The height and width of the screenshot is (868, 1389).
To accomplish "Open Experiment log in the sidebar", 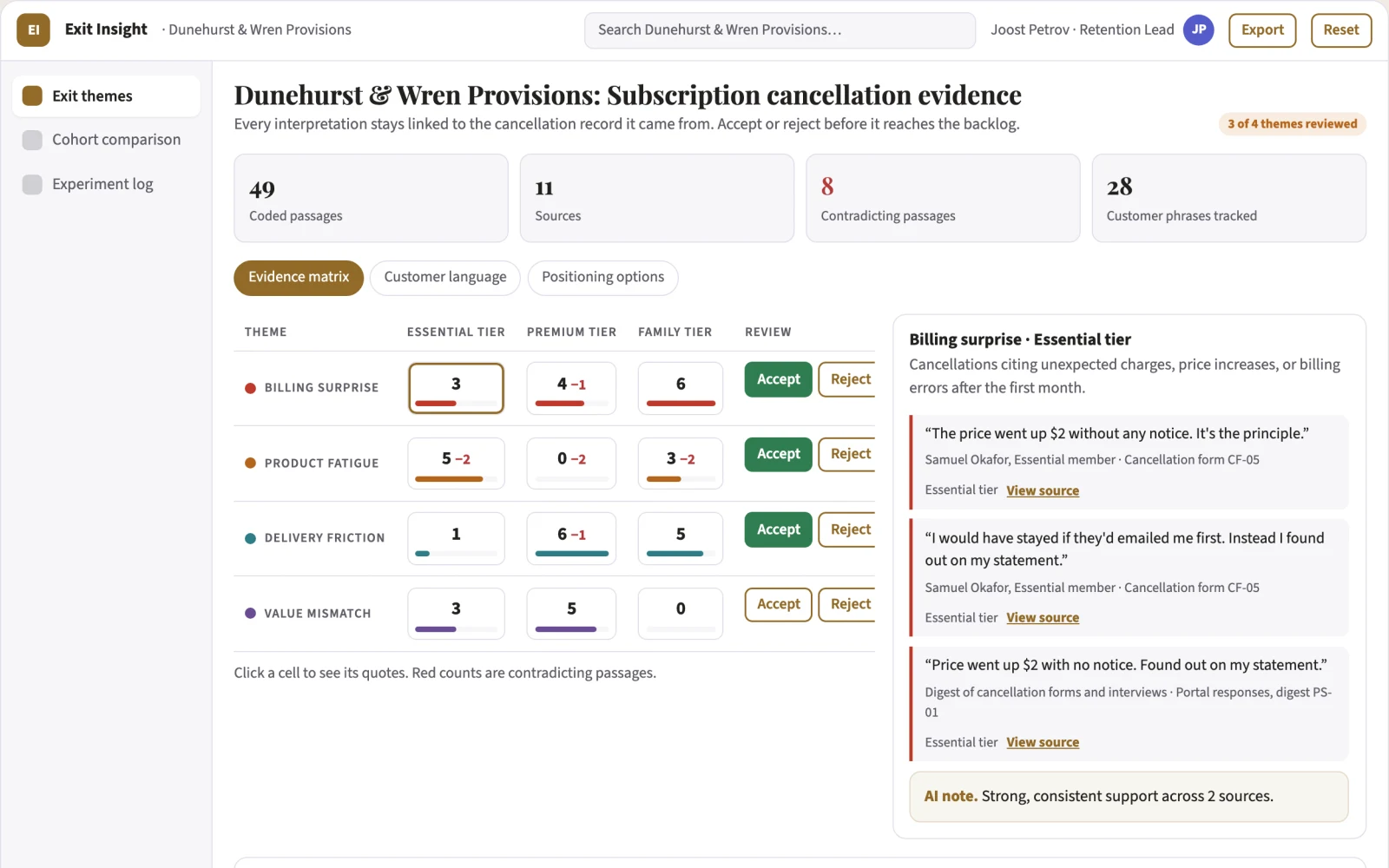I will click(106, 184).
